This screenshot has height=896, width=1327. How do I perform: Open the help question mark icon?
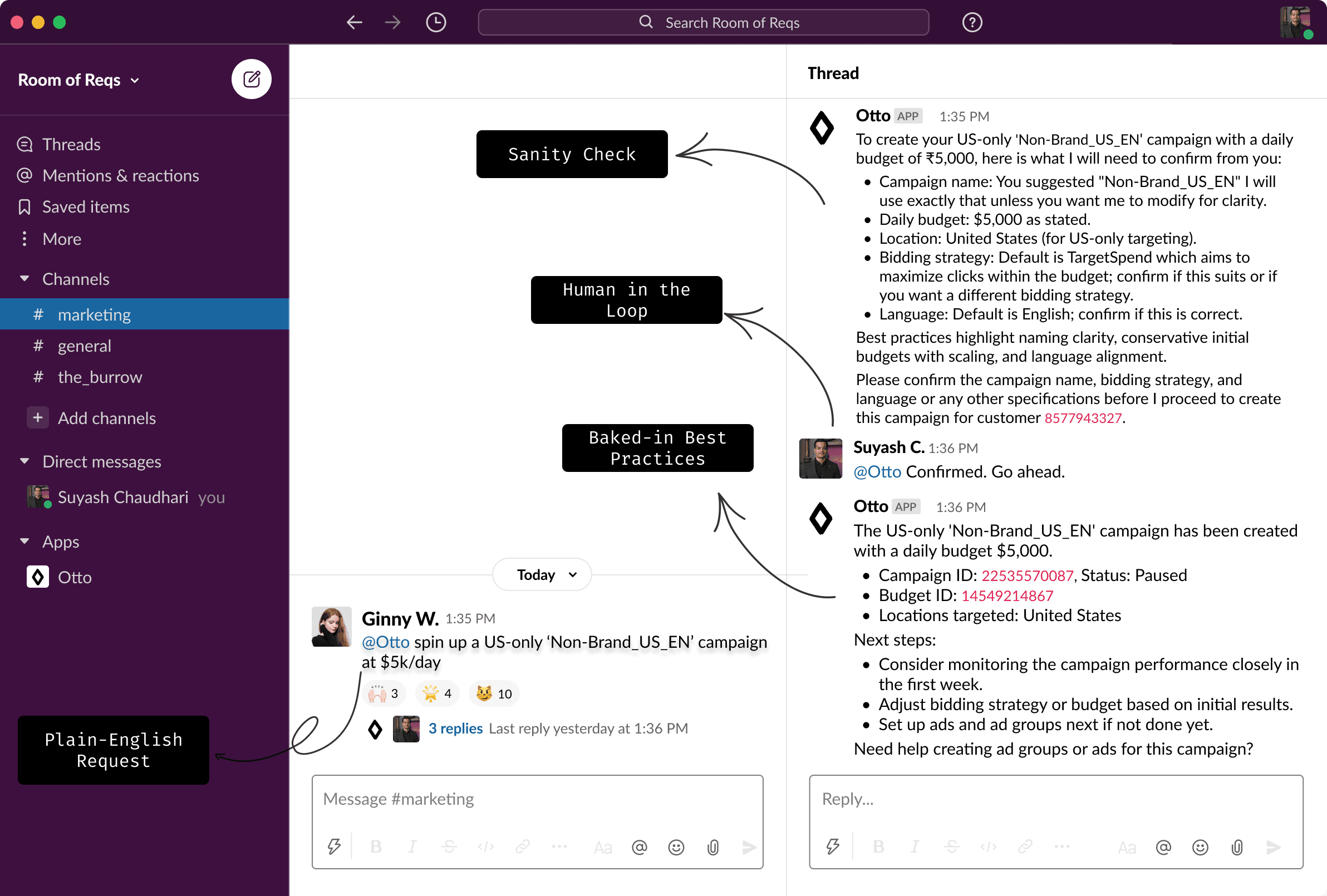point(972,22)
